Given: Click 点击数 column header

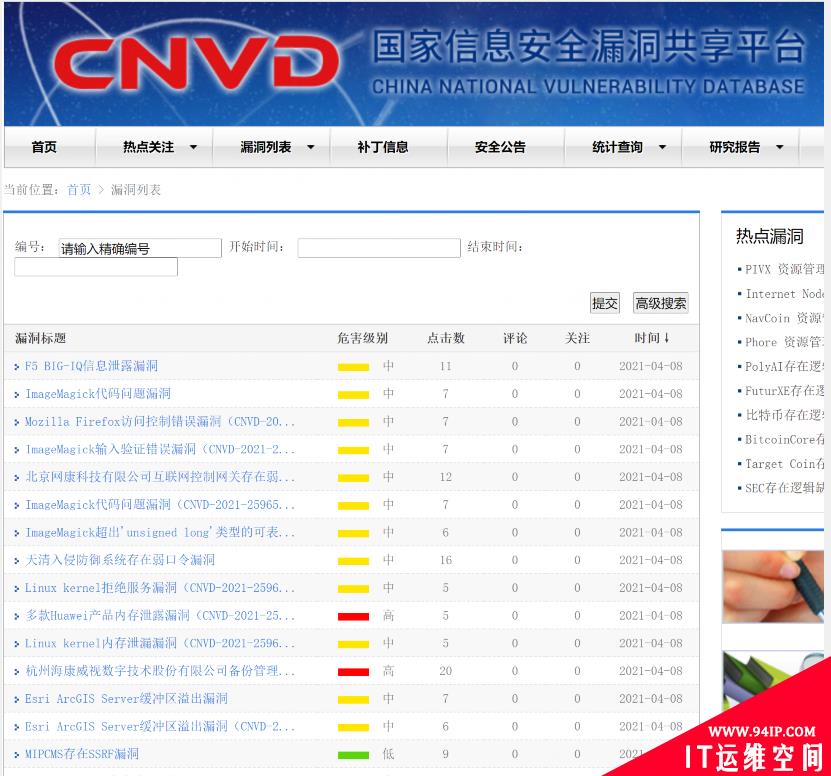Looking at the screenshot, I should [x=446, y=338].
